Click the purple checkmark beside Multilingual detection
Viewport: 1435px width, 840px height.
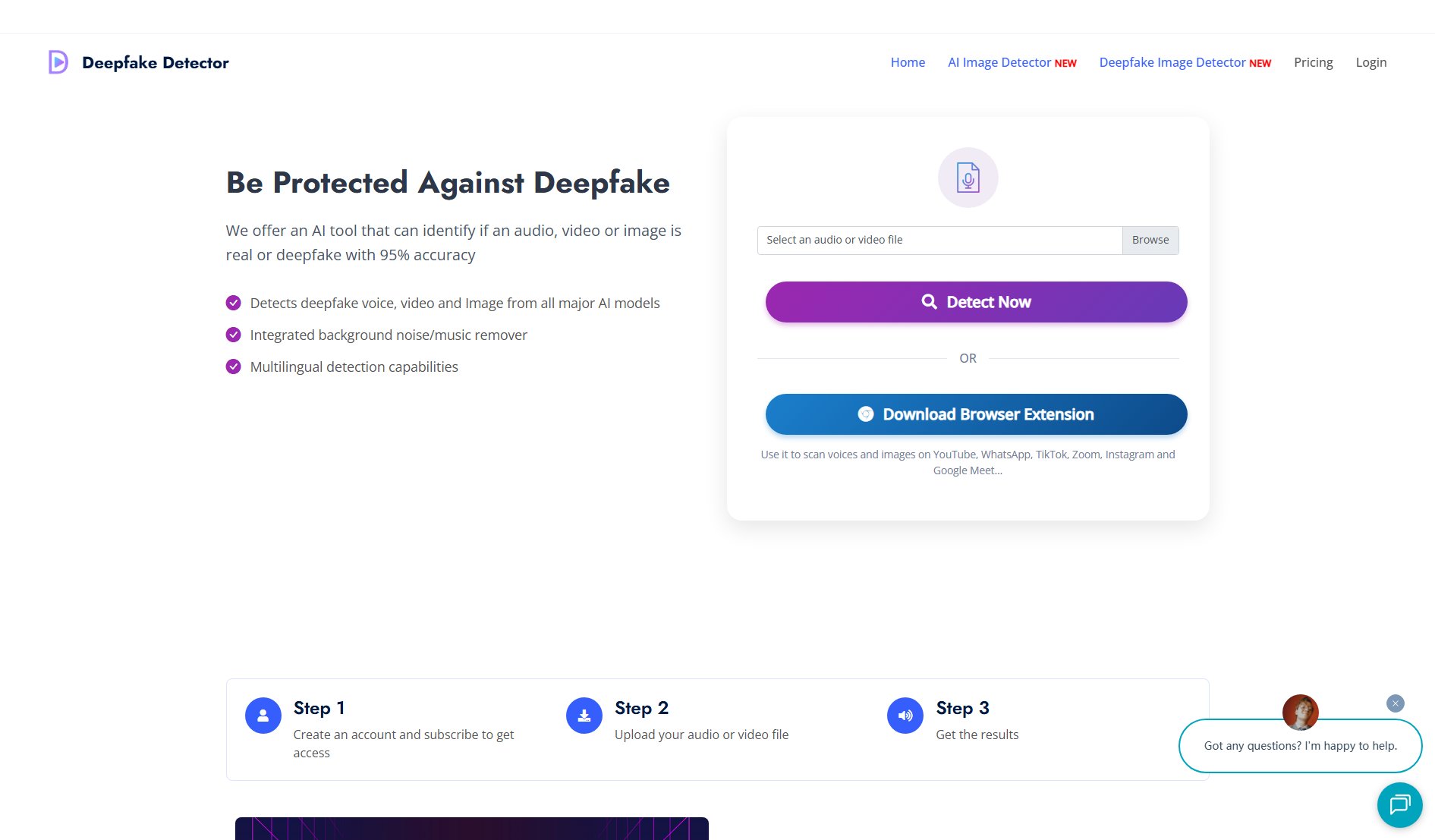tap(234, 367)
